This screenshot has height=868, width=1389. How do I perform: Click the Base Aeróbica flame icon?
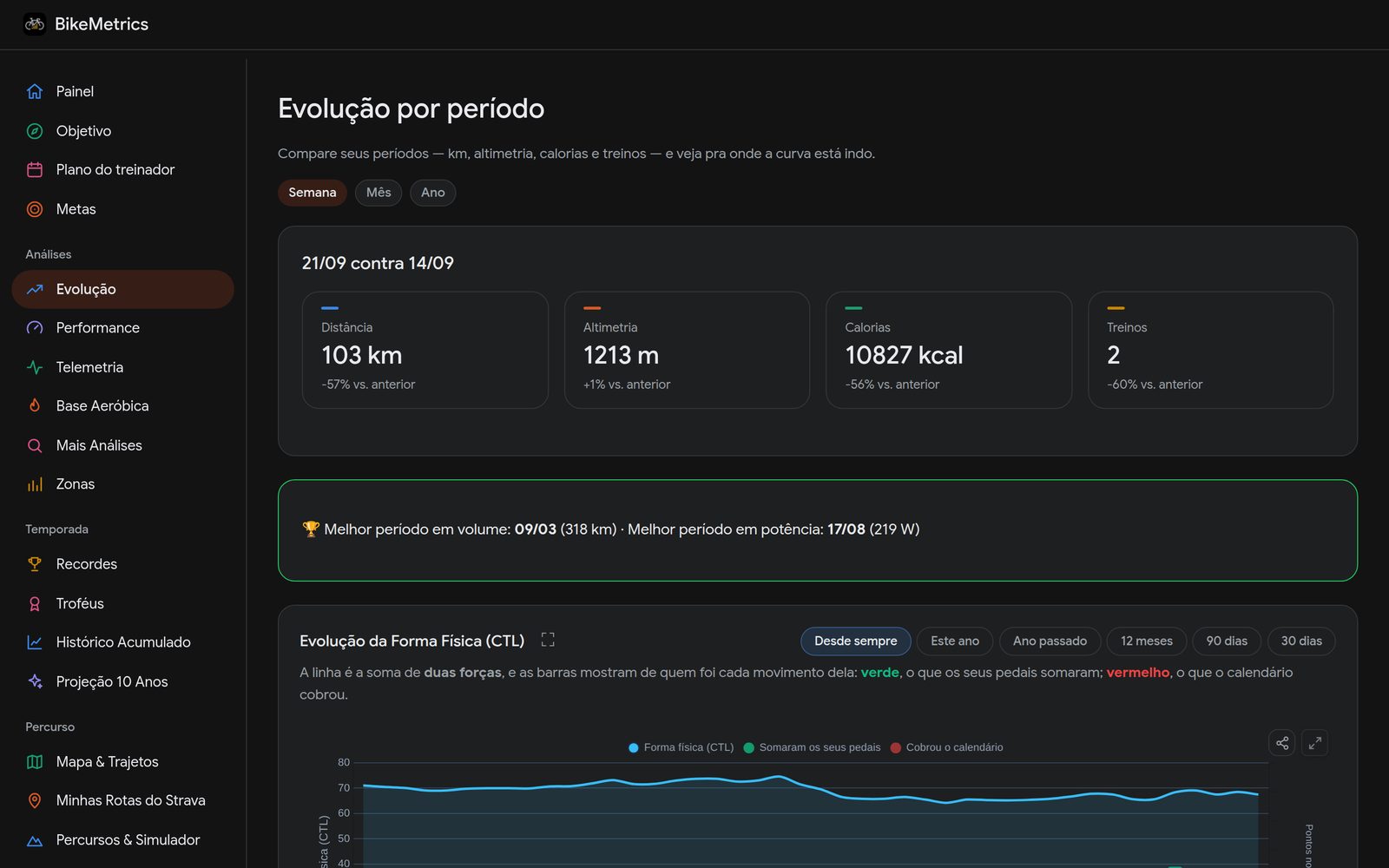click(x=35, y=405)
